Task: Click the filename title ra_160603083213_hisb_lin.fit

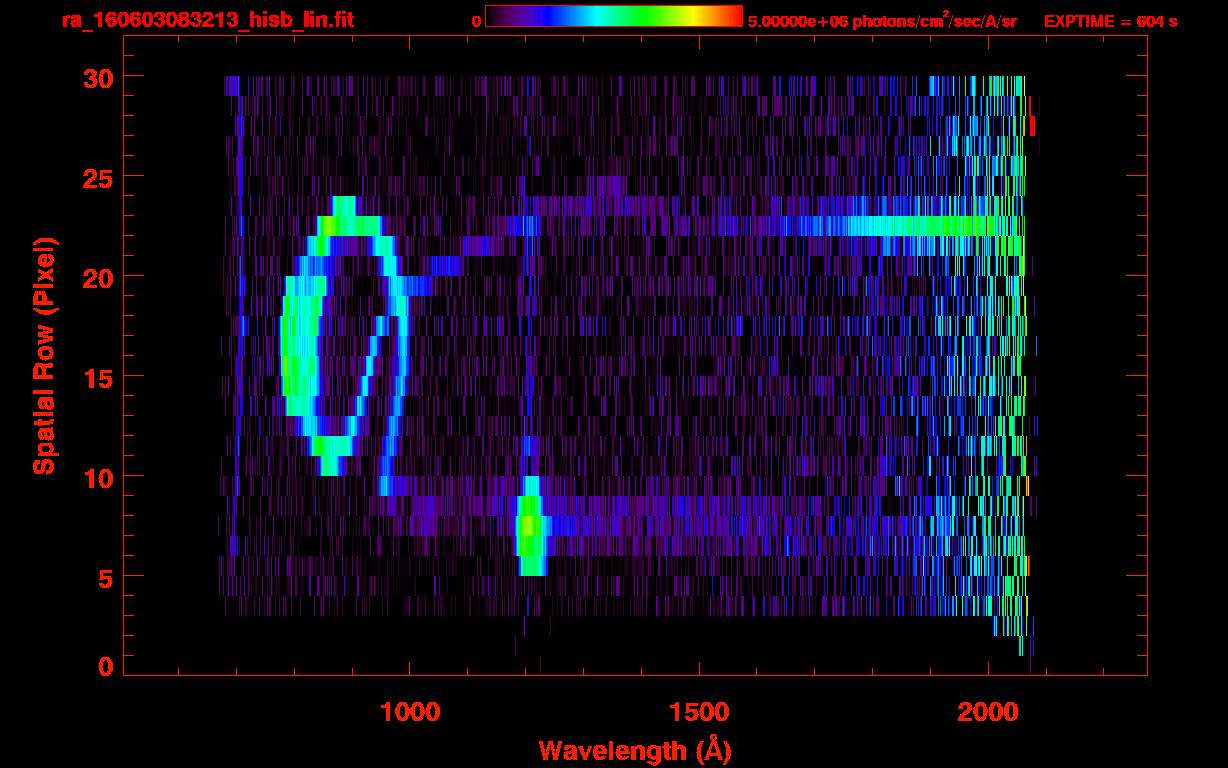Action: click(207, 20)
